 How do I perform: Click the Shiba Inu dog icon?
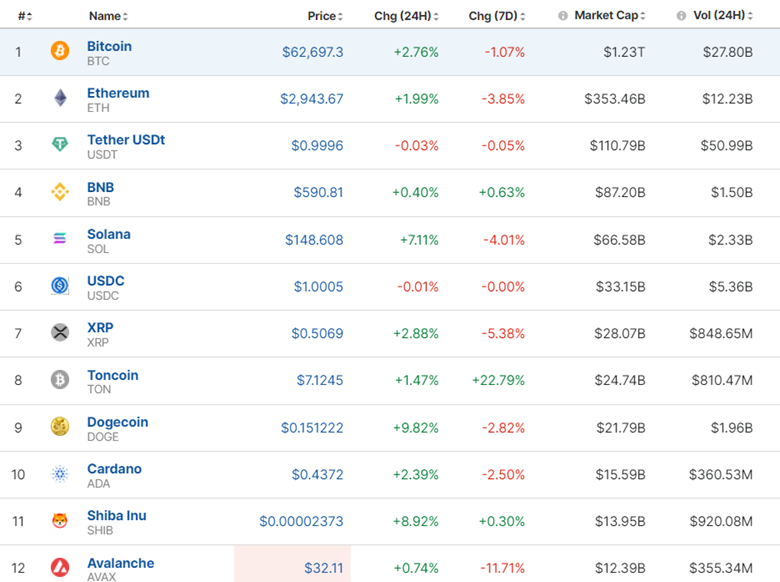point(60,521)
